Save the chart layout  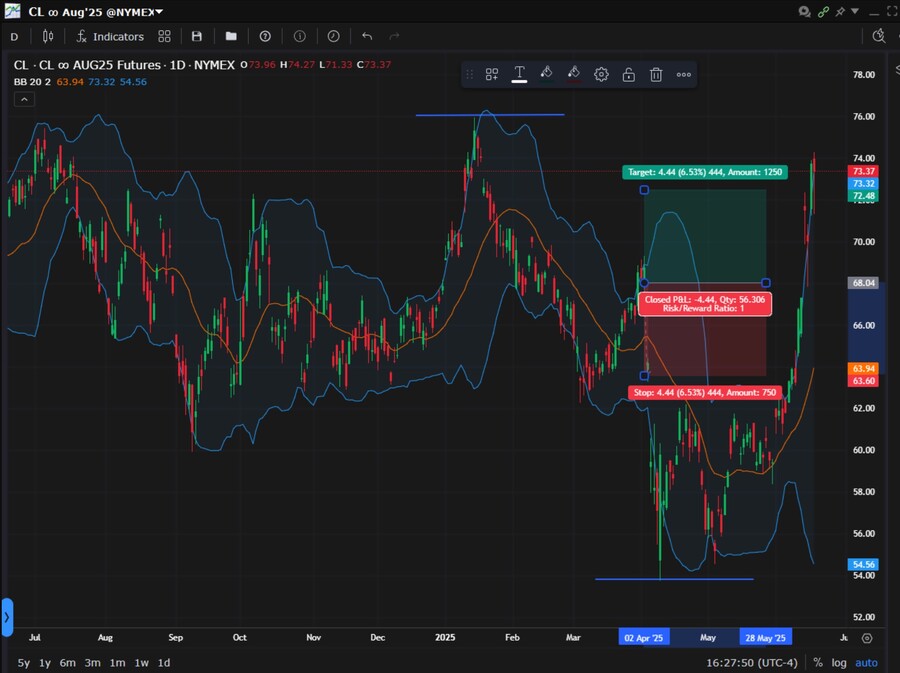pos(197,37)
